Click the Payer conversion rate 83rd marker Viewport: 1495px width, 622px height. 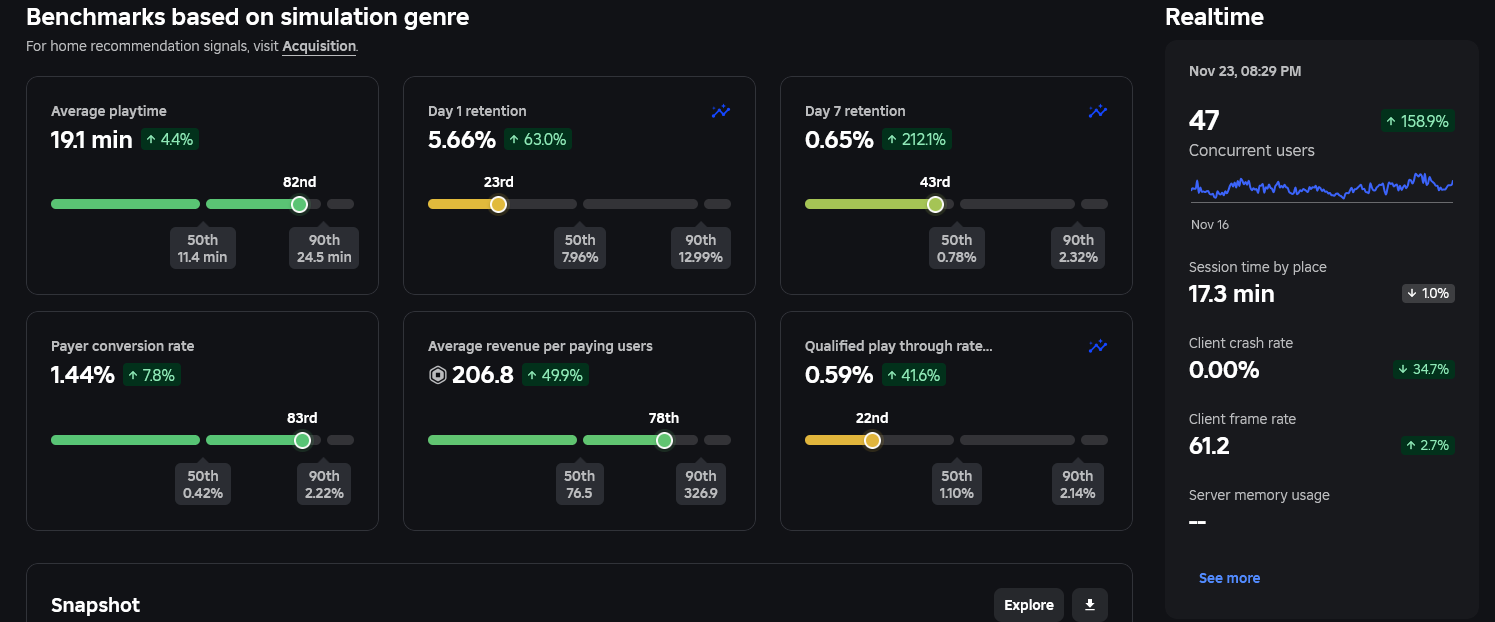point(302,440)
